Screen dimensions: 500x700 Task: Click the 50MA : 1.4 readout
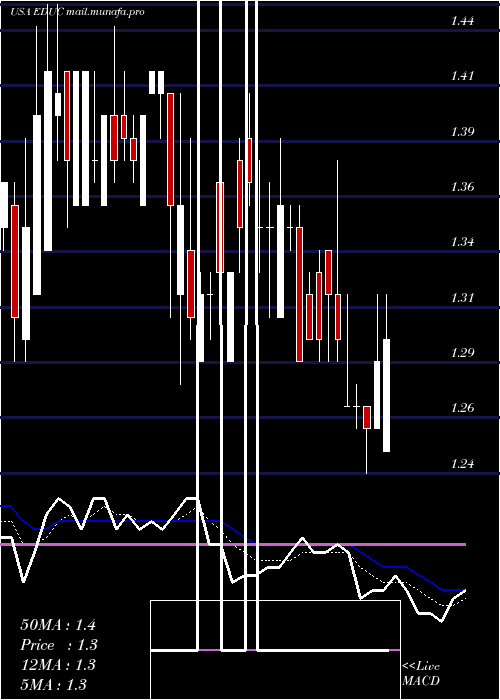pos(58,625)
